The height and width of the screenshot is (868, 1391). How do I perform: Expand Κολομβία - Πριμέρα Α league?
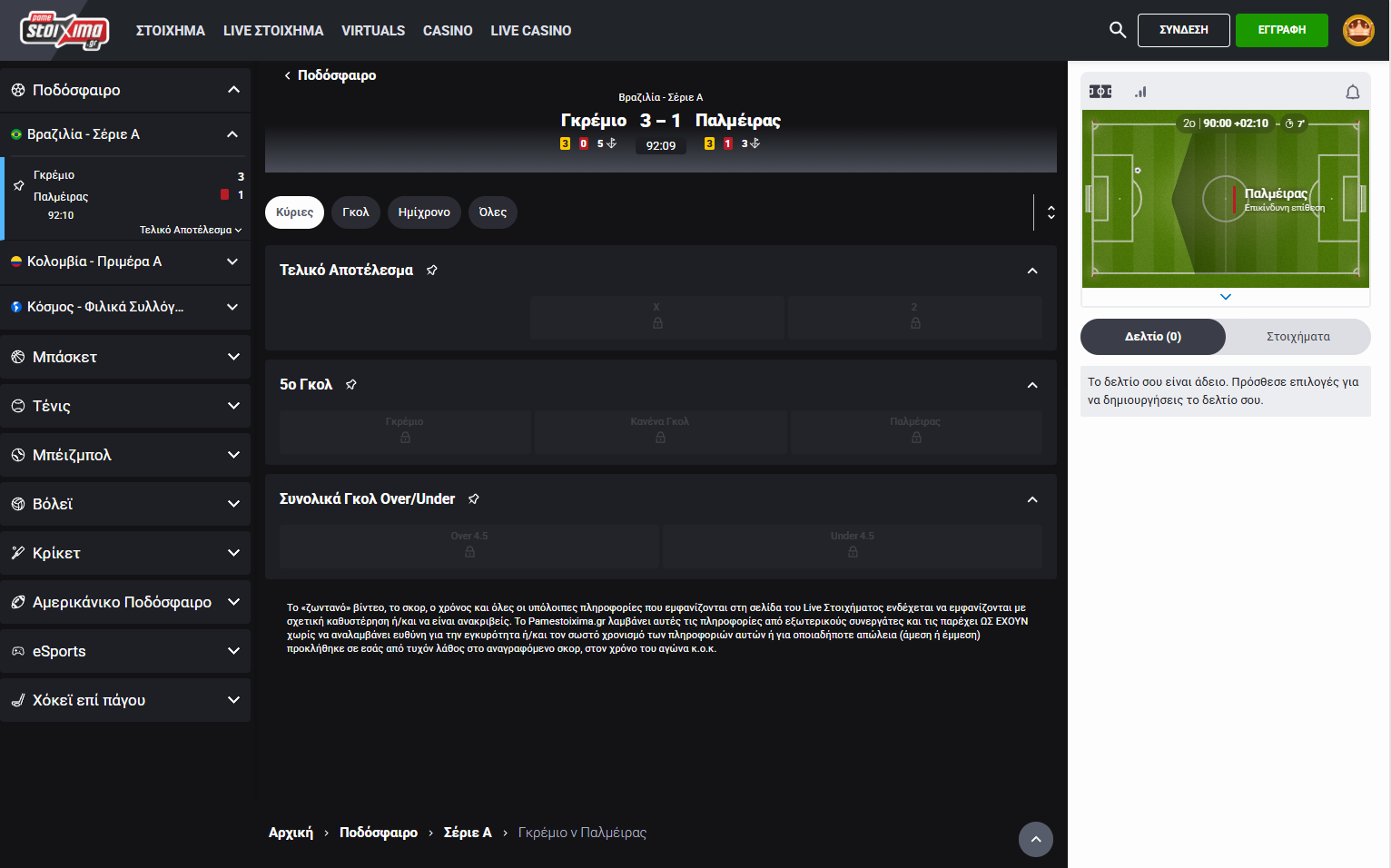pos(125,261)
